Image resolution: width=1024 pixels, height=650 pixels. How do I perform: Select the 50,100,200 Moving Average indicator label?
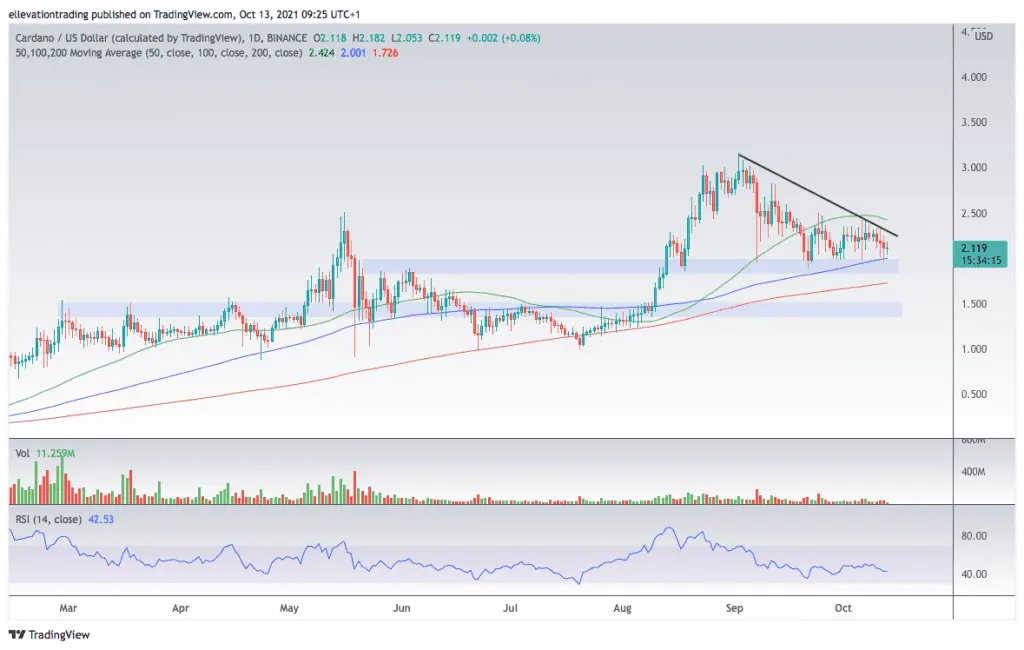[x=159, y=53]
